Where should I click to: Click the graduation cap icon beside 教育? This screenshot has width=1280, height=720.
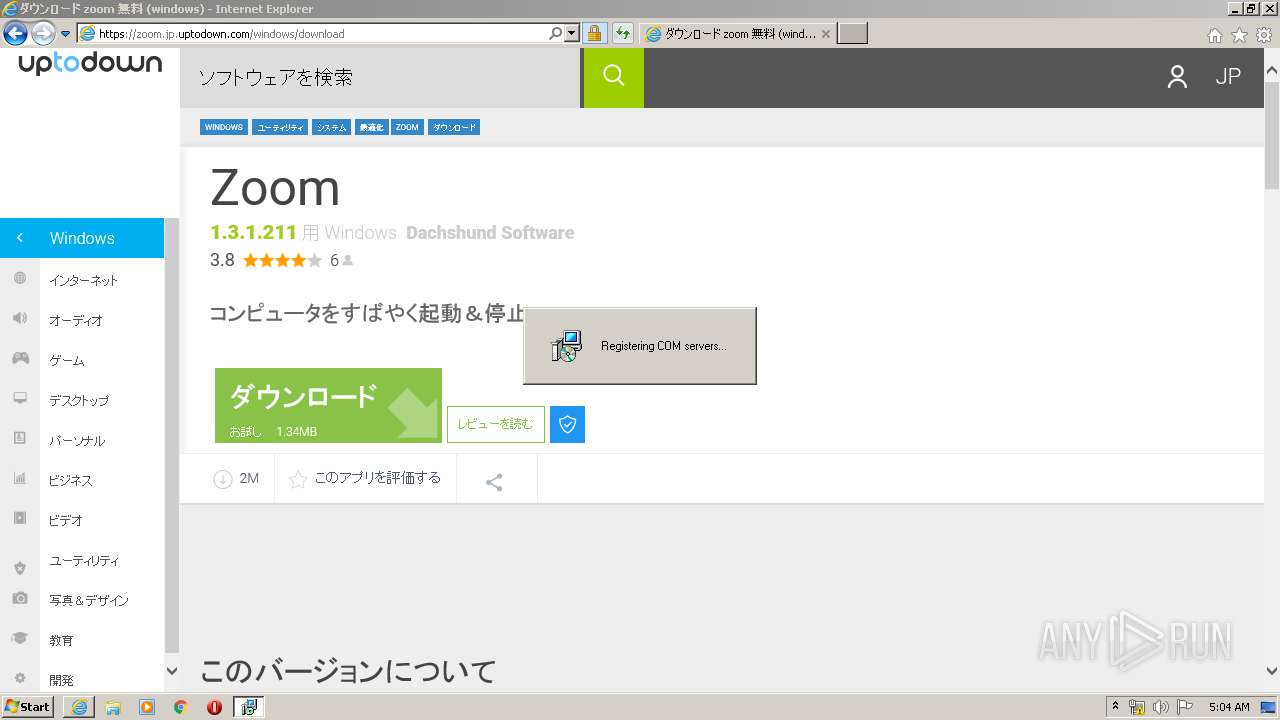pos(19,638)
